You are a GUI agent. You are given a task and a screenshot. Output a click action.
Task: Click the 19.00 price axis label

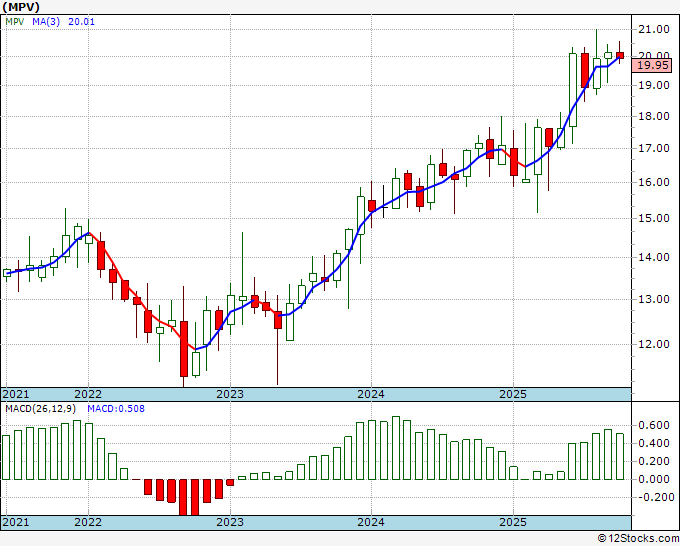[654, 85]
